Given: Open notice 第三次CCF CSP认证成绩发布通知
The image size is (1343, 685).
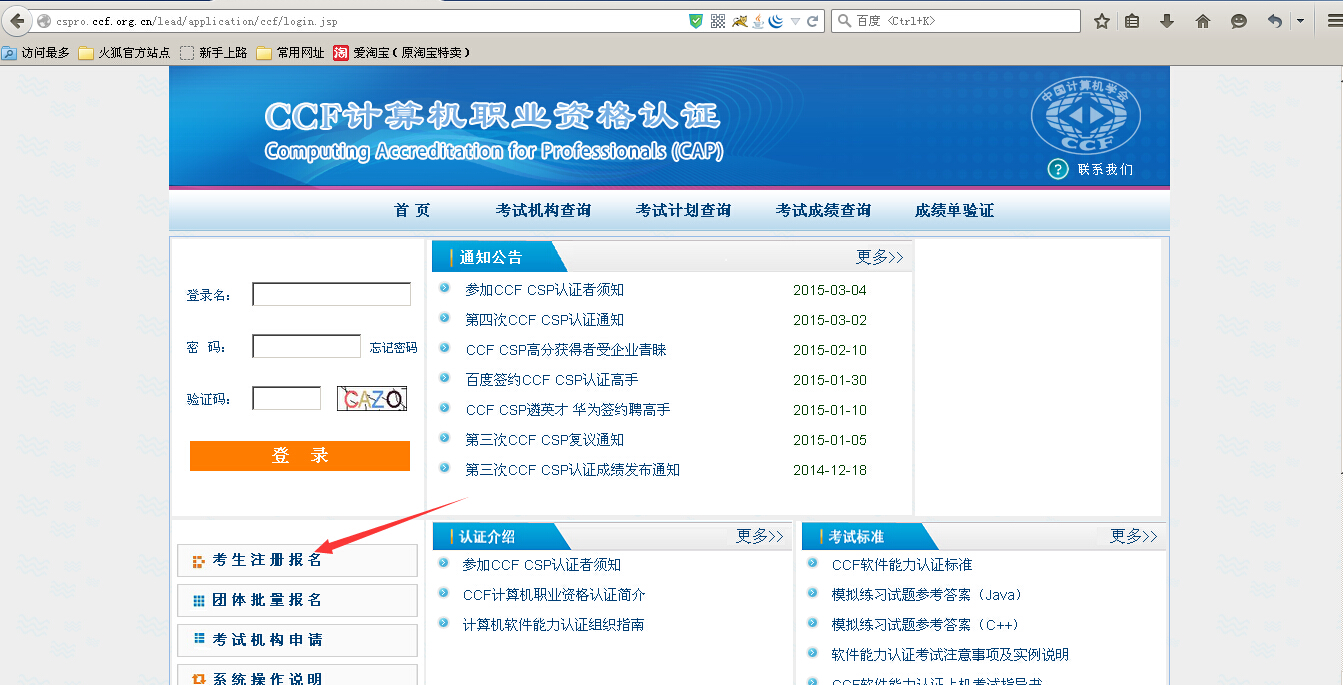Looking at the screenshot, I should pyautogui.click(x=572, y=470).
